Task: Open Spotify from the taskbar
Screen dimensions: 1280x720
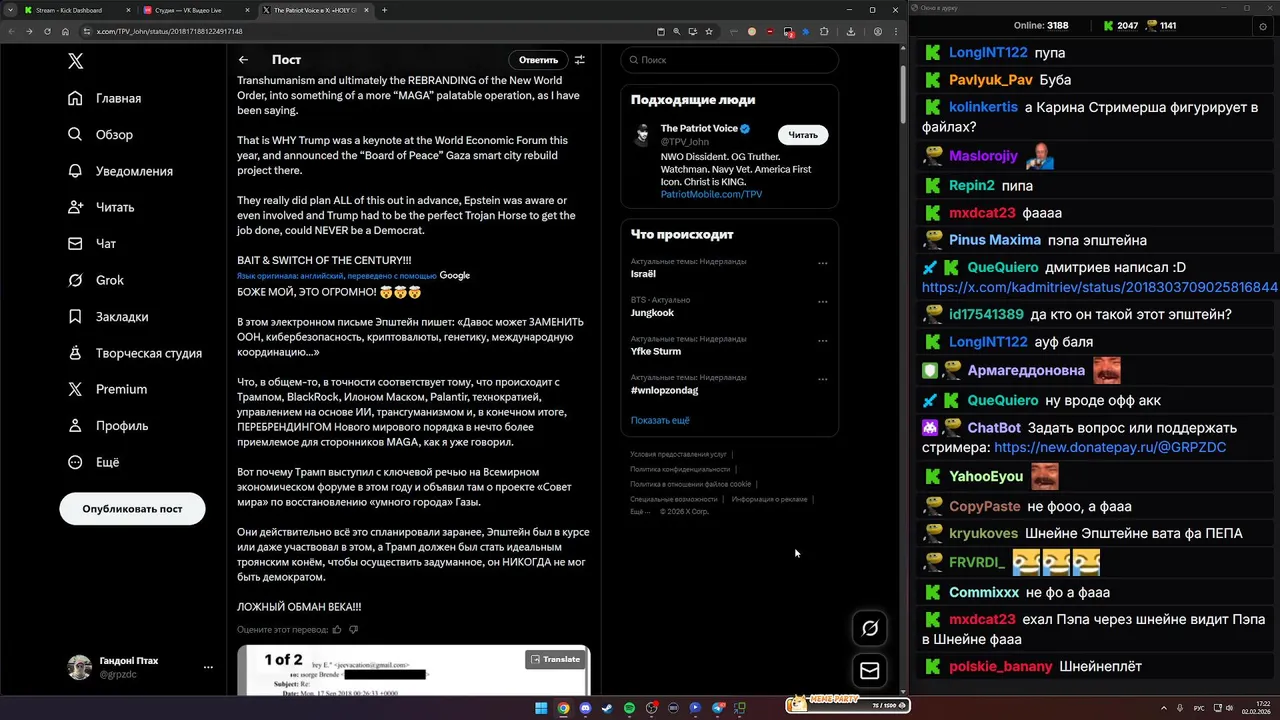Action: (x=629, y=708)
